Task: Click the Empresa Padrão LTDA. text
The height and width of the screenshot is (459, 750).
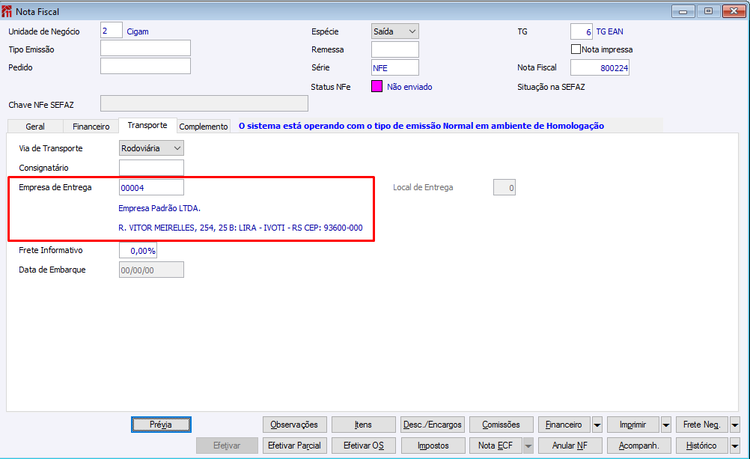Action: (x=159, y=208)
